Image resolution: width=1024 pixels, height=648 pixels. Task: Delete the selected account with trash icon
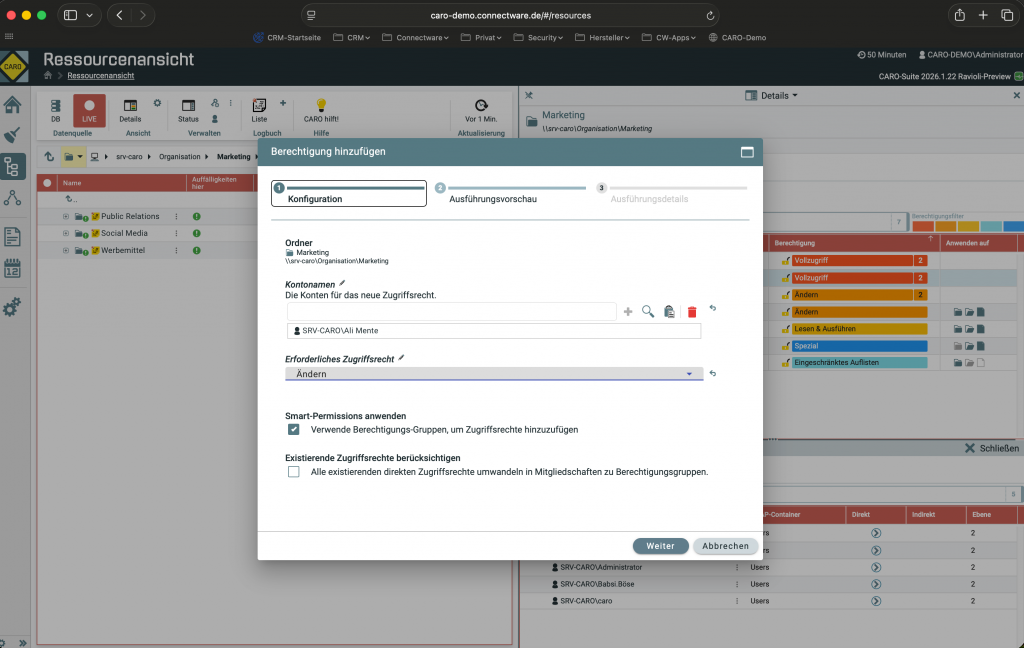690,311
